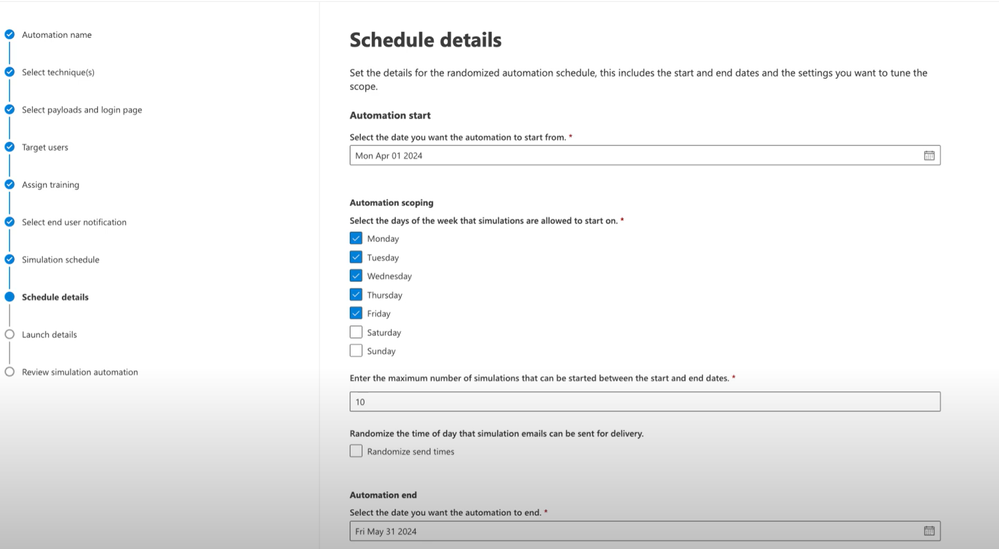Open the Select end user notification step
This screenshot has width=999, height=549.
74,222
